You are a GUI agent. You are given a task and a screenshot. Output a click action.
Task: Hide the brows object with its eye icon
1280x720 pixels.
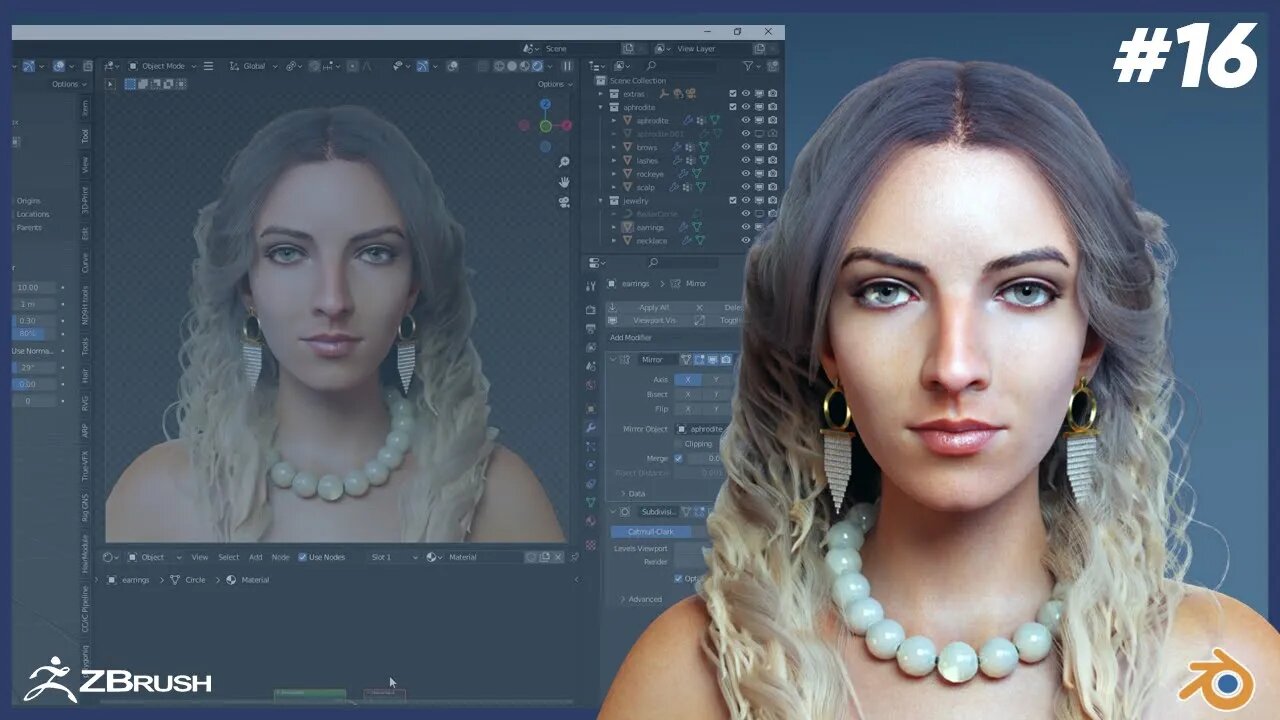point(745,147)
